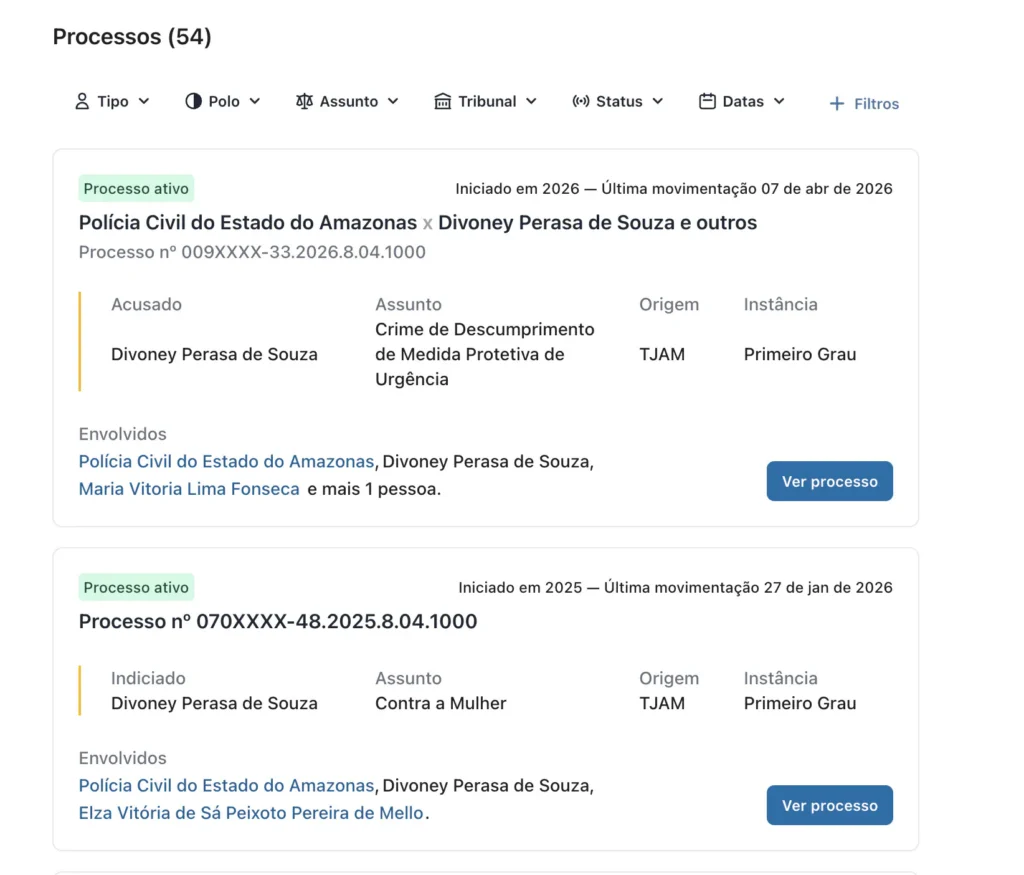Open the Tribunal filter chevron
This screenshot has height=875, width=1024.
tap(531, 101)
